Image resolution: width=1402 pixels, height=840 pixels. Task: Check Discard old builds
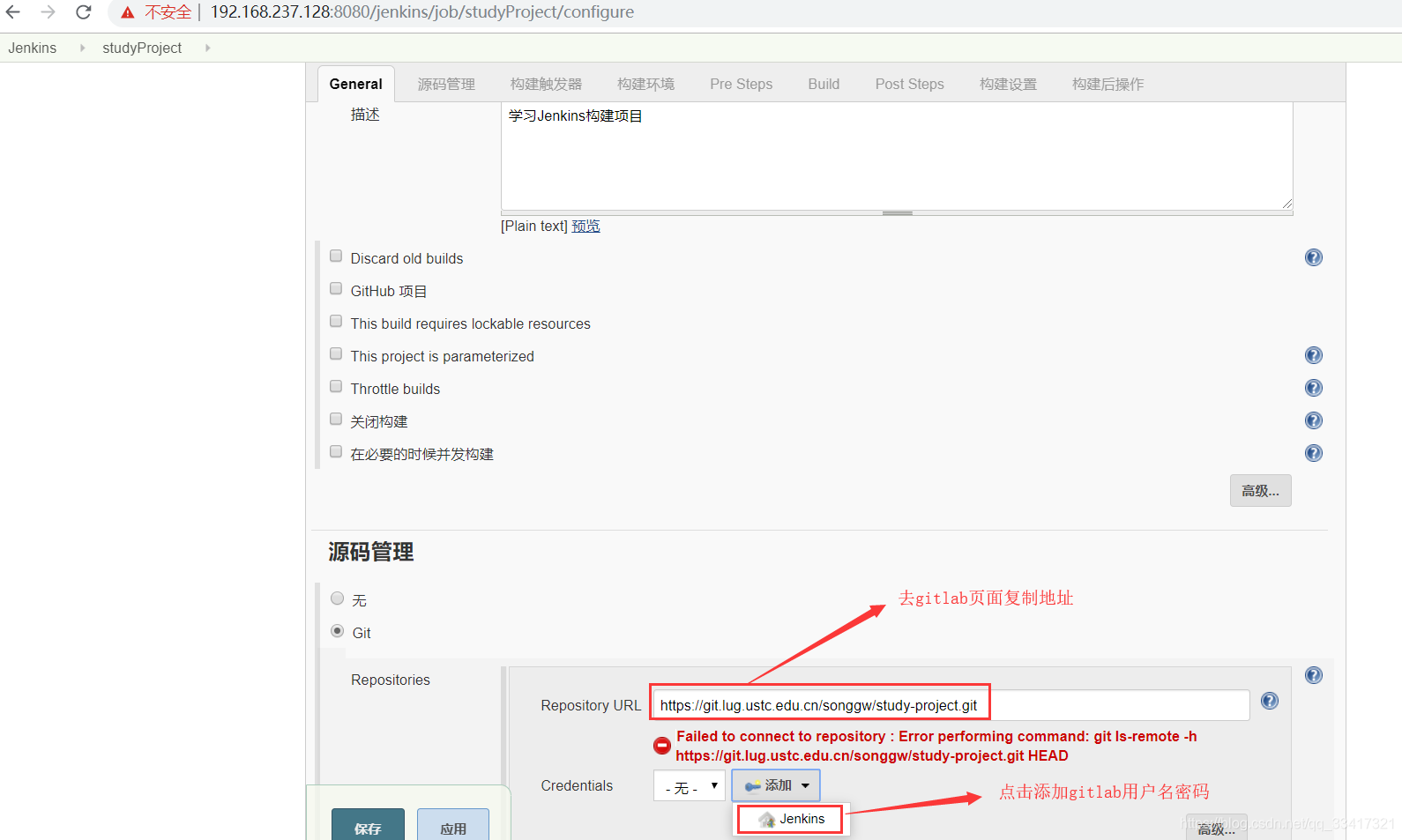pyautogui.click(x=336, y=256)
